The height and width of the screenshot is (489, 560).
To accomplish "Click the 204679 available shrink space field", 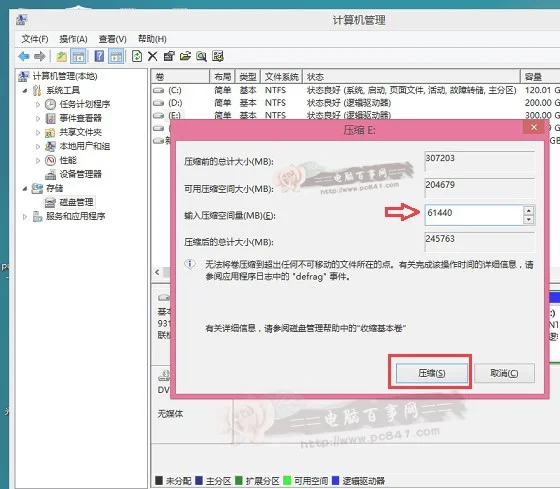I will pyautogui.click(x=480, y=188).
